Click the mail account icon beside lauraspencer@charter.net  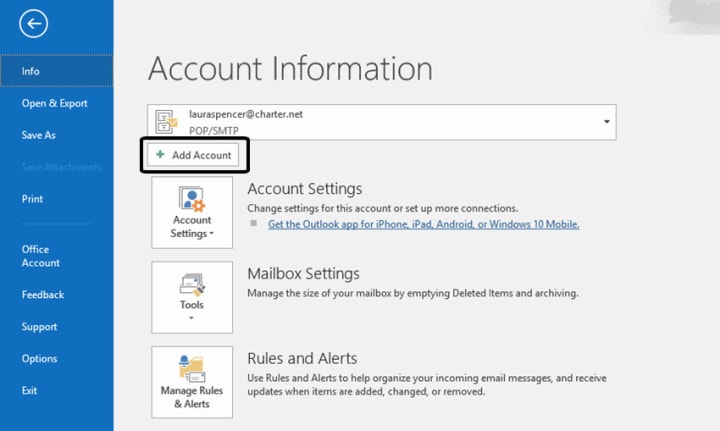click(166, 122)
